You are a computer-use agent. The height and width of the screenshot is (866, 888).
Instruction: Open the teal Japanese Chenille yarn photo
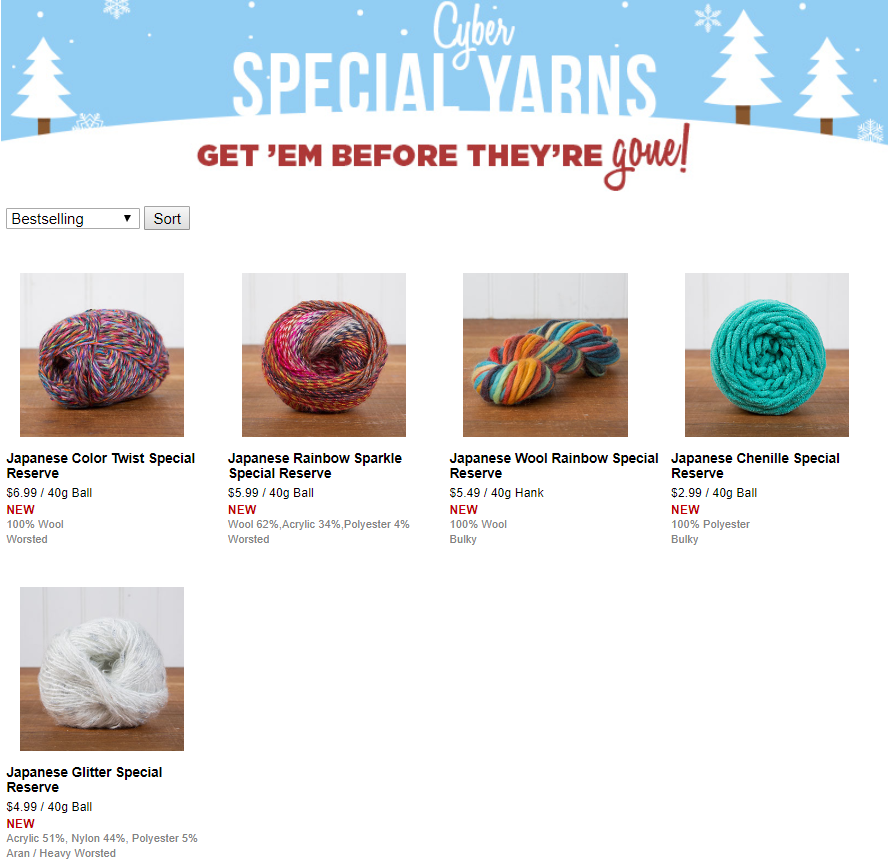point(767,355)
